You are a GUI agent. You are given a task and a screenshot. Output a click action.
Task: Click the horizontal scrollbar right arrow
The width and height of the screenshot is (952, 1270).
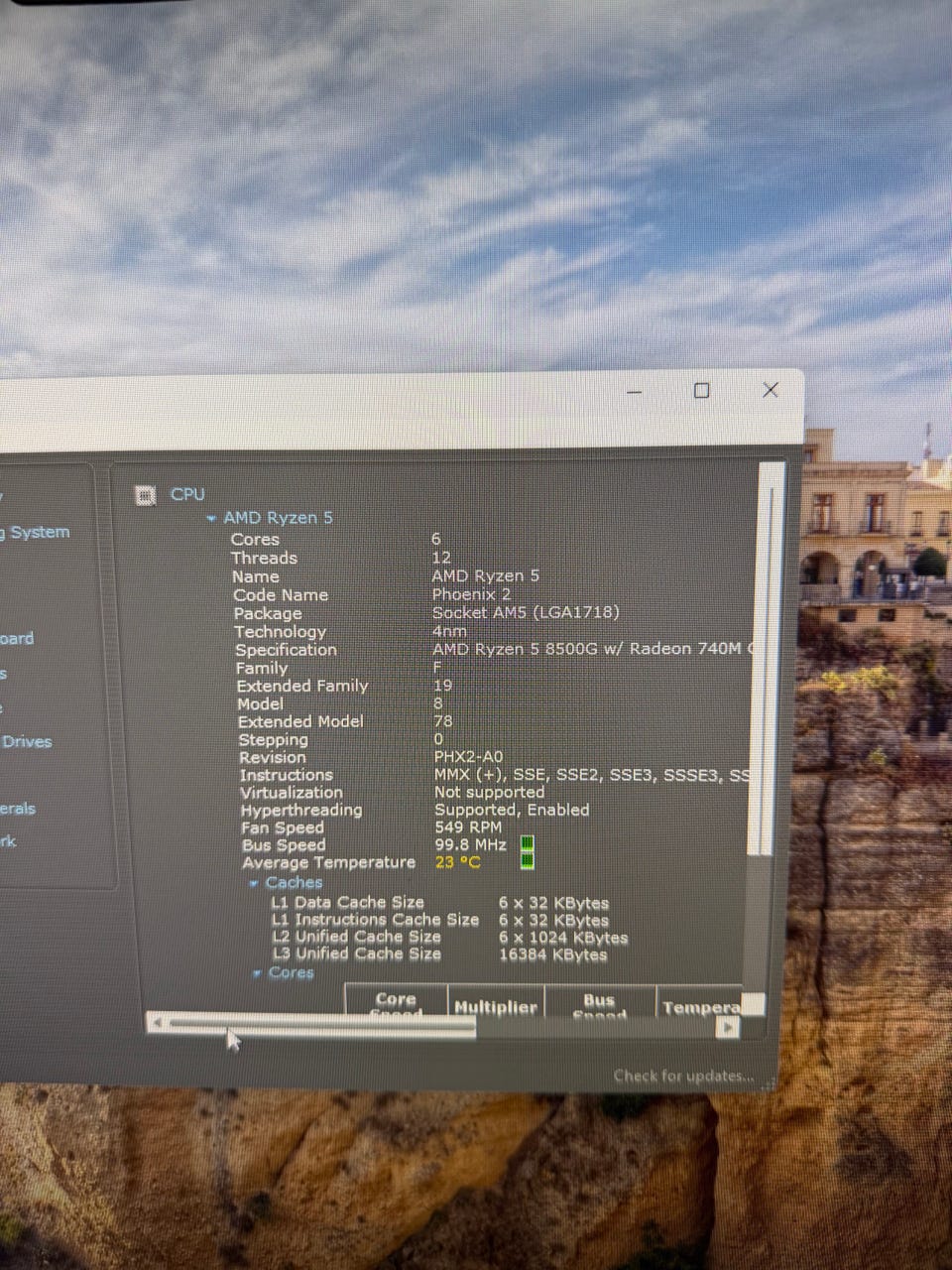pos(728,1027)
